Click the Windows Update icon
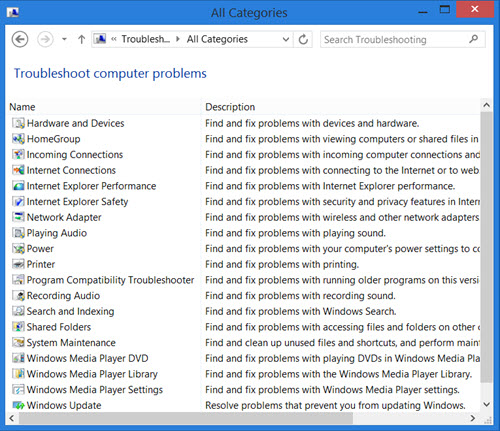 tap(18, 405)
